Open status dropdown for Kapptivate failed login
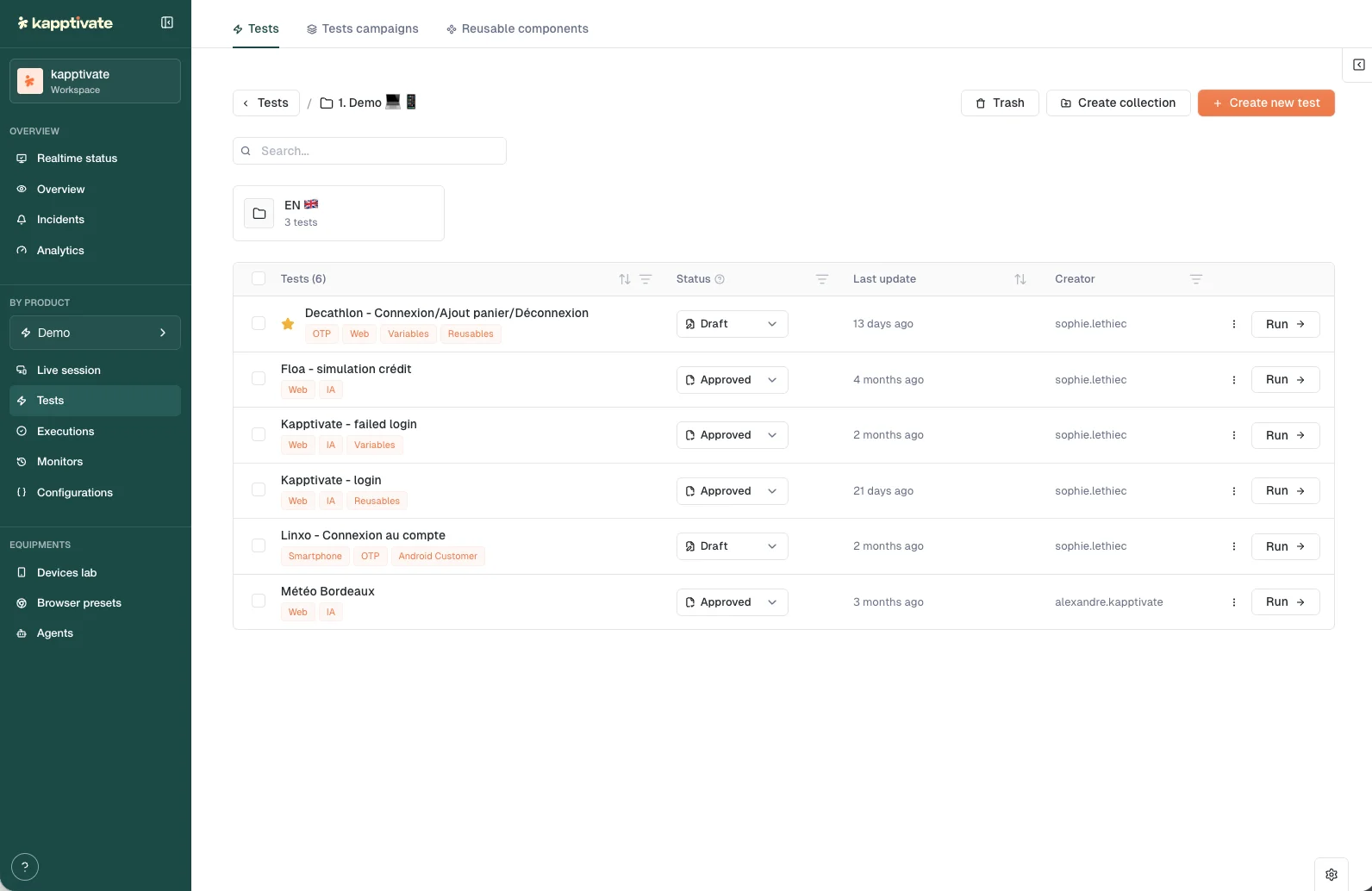Viewport: 1372px width, 891px height. pos(732,435)
